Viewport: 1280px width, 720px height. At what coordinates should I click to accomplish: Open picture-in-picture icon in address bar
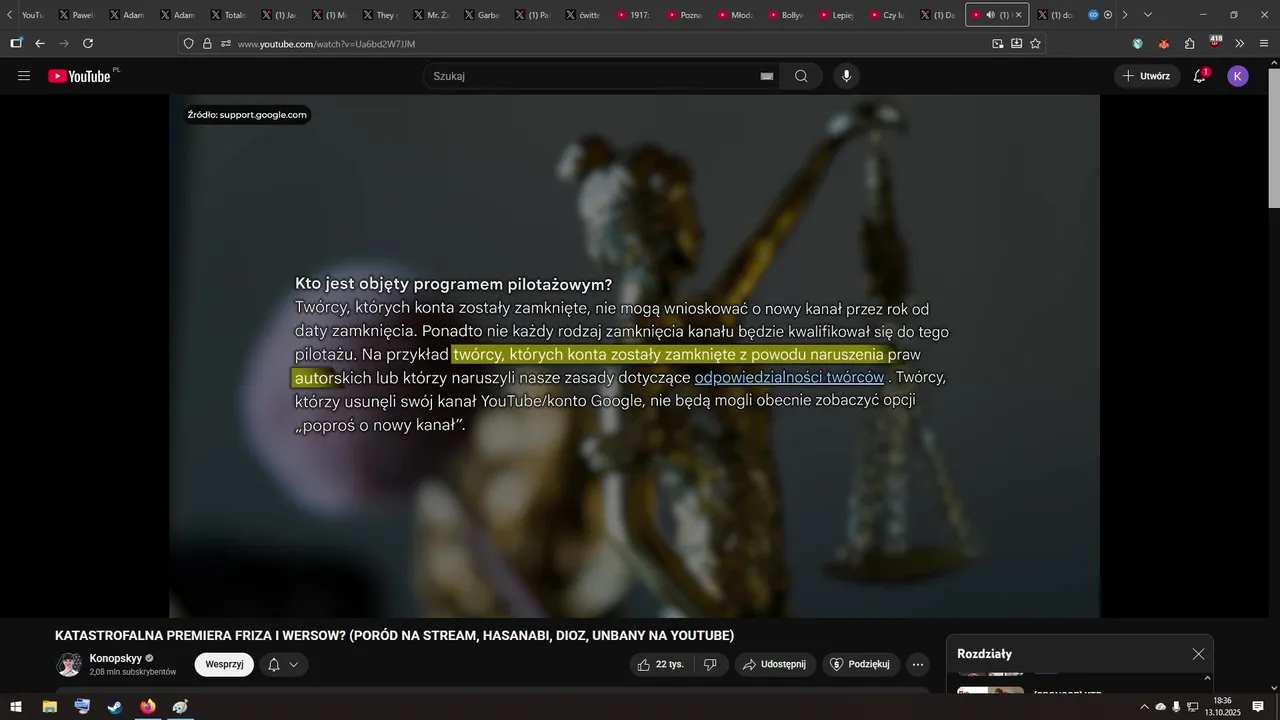[997, 44]
